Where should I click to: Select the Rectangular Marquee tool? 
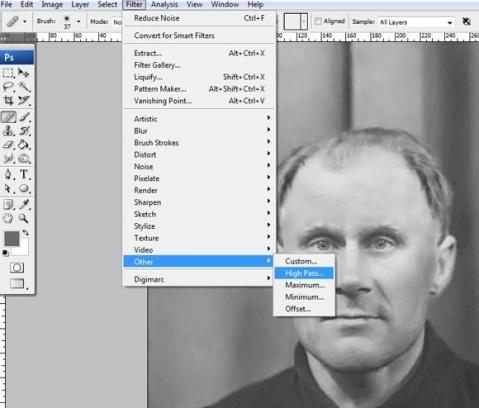[8, 73]
